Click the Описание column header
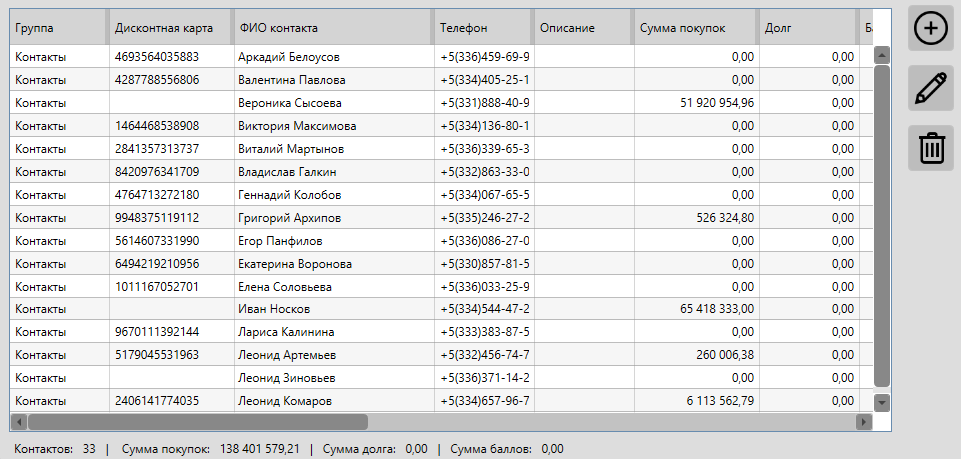The image size is (961, 459). [x=580, y=29]
